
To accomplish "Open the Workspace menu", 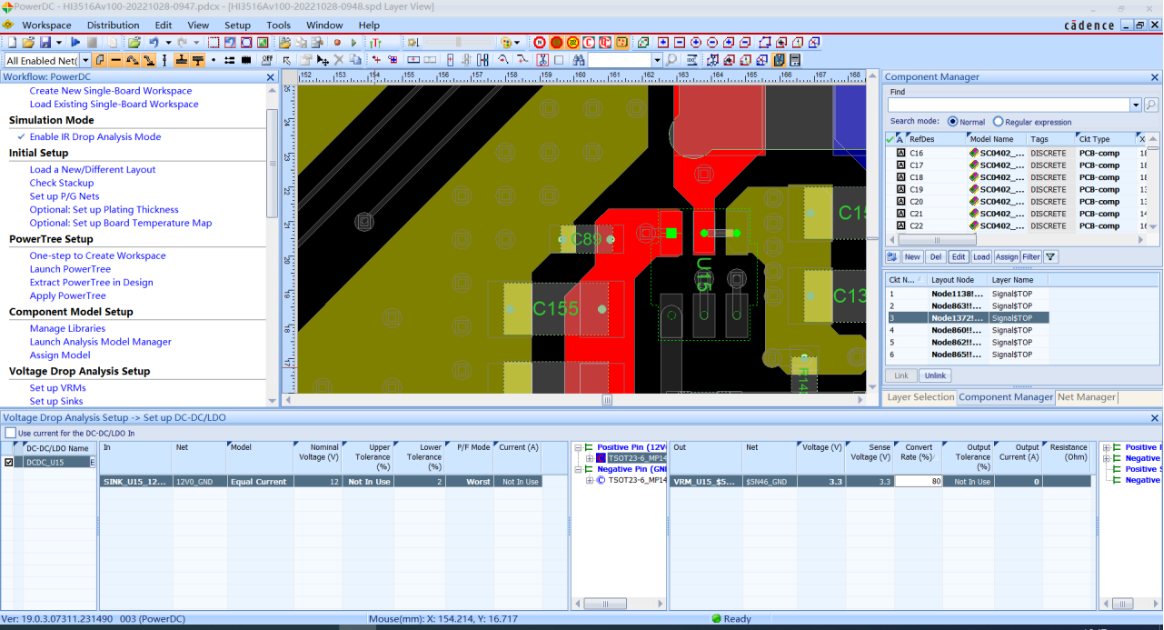I will click(47, 25).
